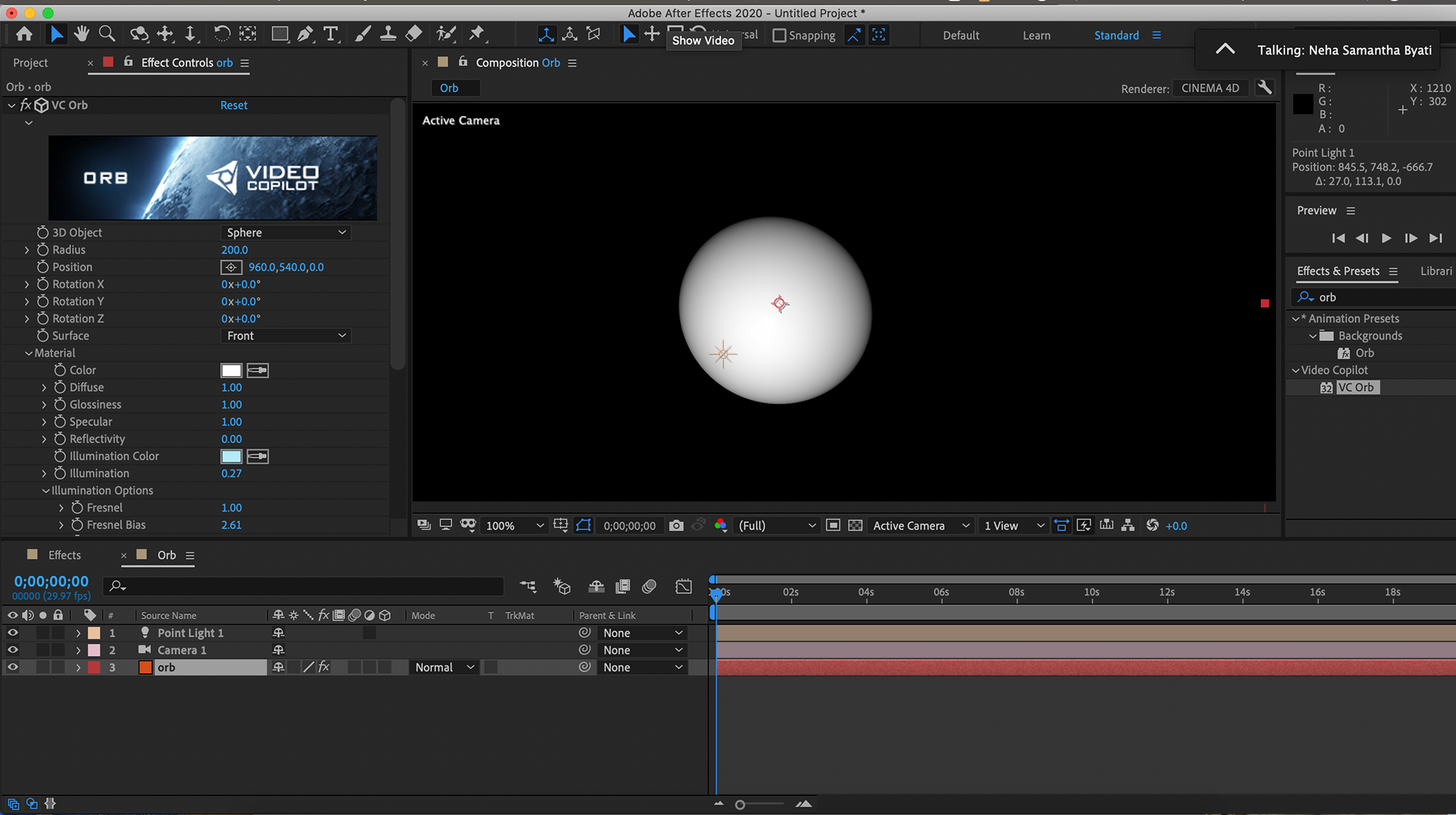1456x815 pixels.
Task: Take a snapshot with camera icon
Action: pos(676,525)
